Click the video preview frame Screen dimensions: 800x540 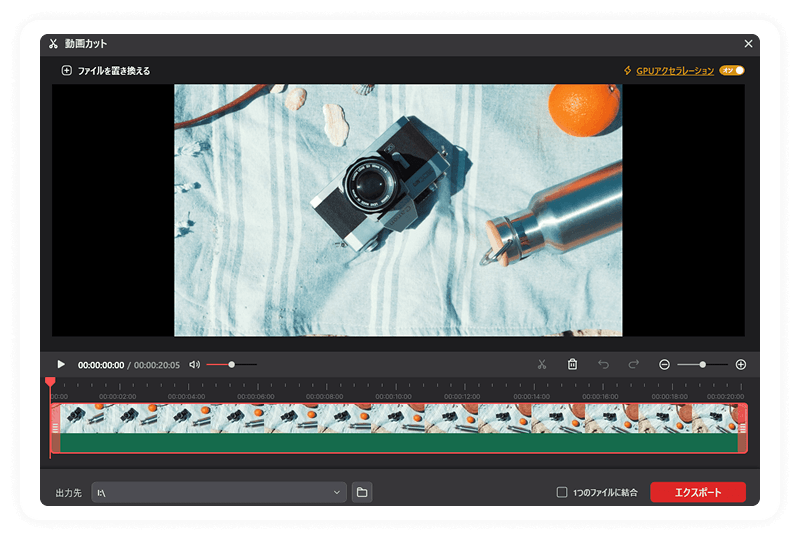point(398,210)
